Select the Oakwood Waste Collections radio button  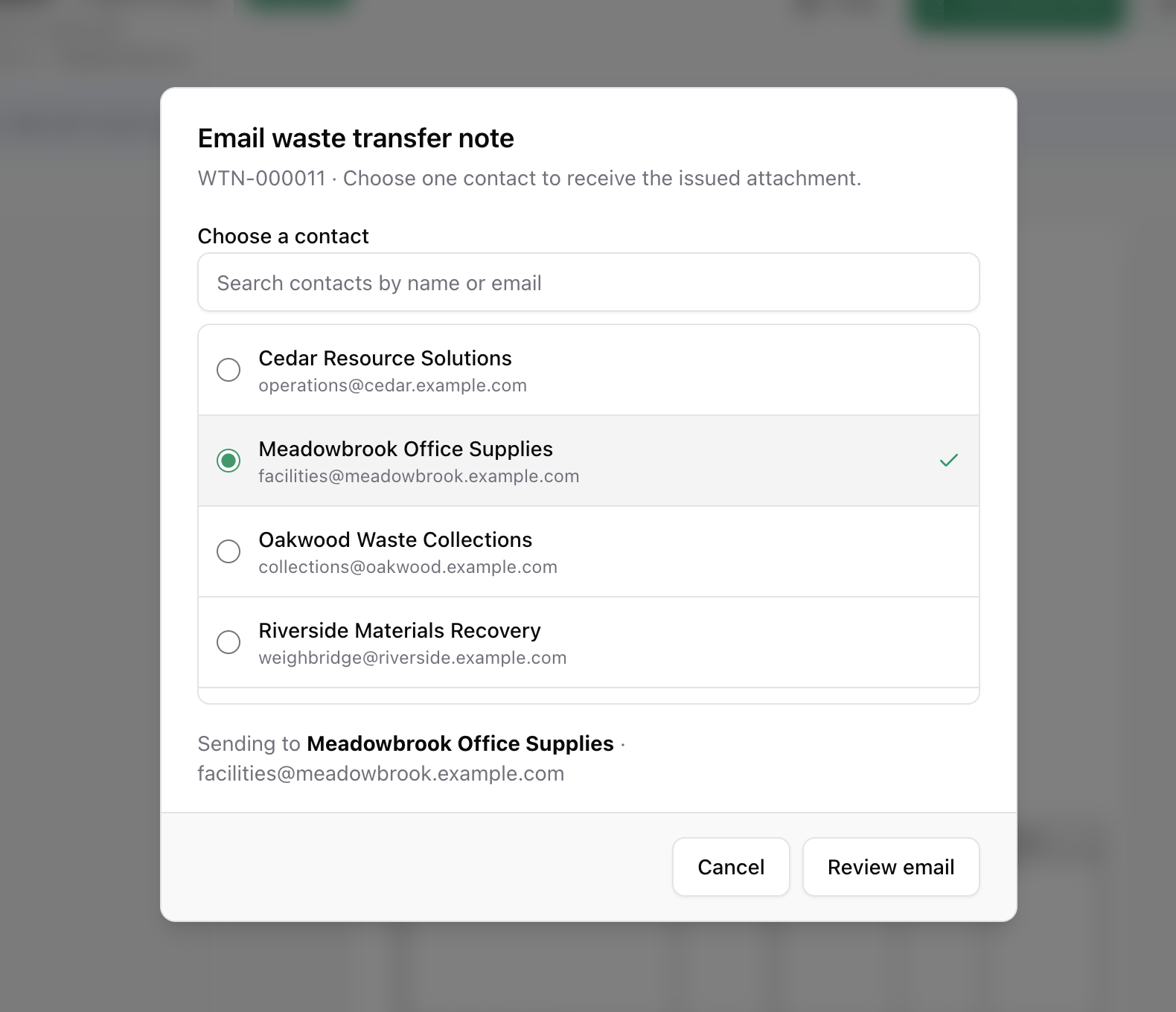[229, 551]
